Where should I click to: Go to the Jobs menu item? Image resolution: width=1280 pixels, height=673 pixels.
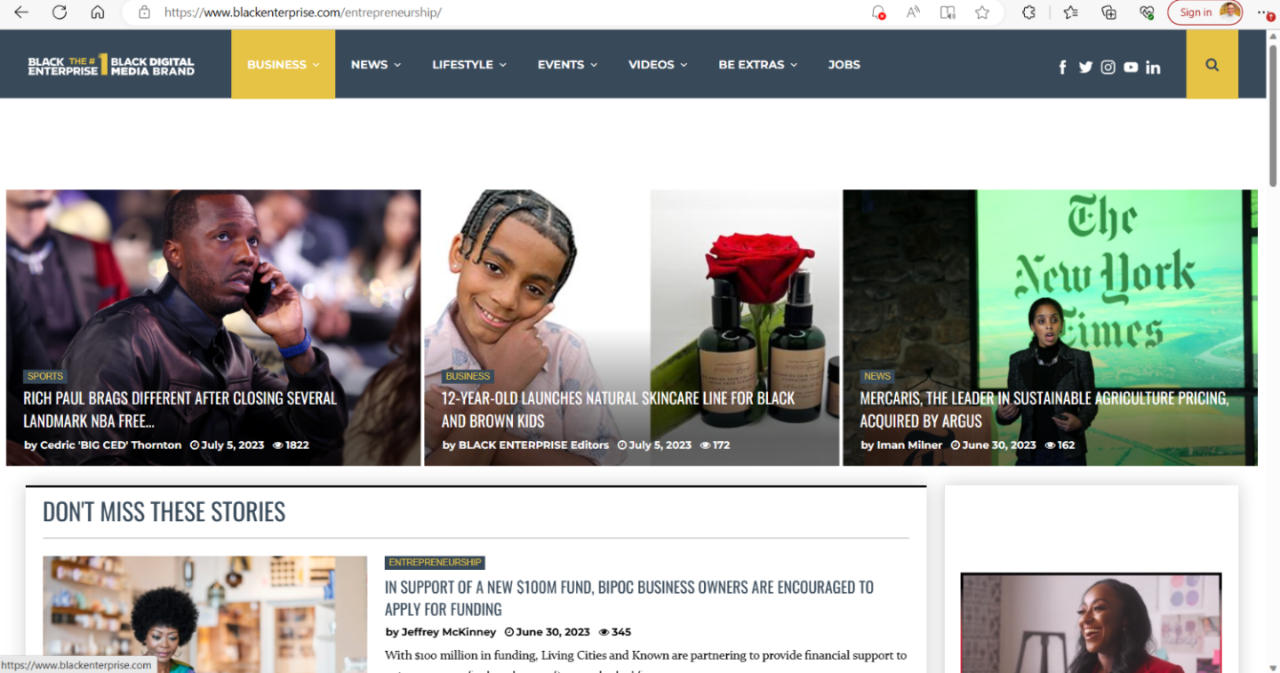pos(843,65)
